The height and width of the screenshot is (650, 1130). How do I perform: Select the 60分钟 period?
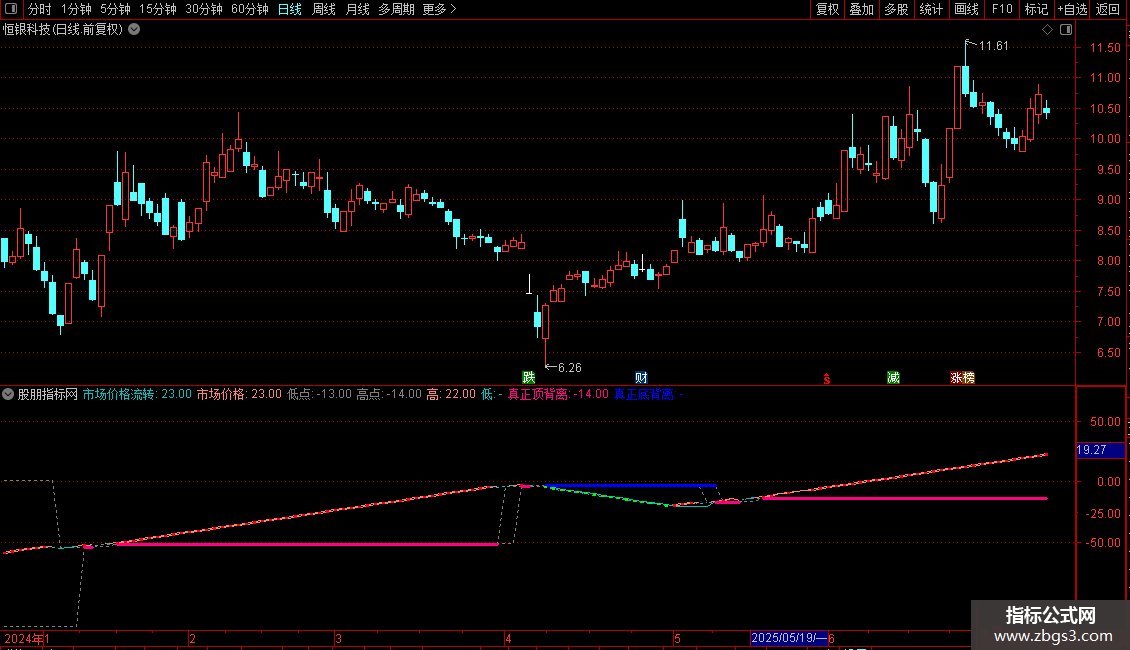pos(249,9)
